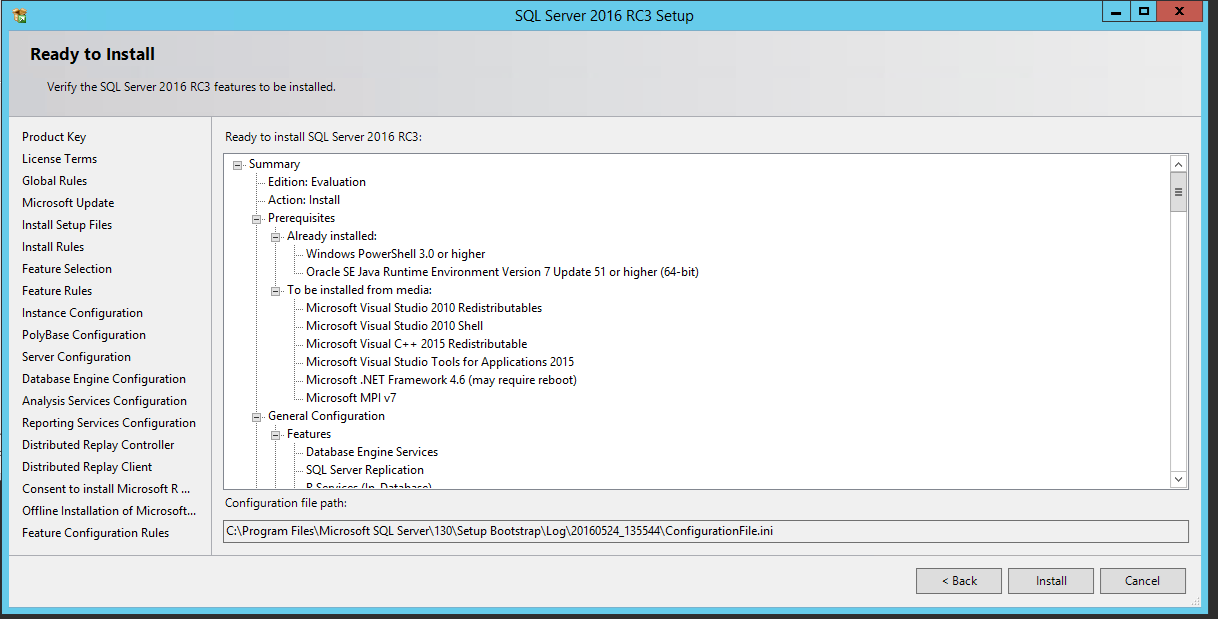Image resolution: width=1218 pixels, height=619 pixels.
Task: Click the SQL Server Setup title bar icon
Action: click(19, 15)
